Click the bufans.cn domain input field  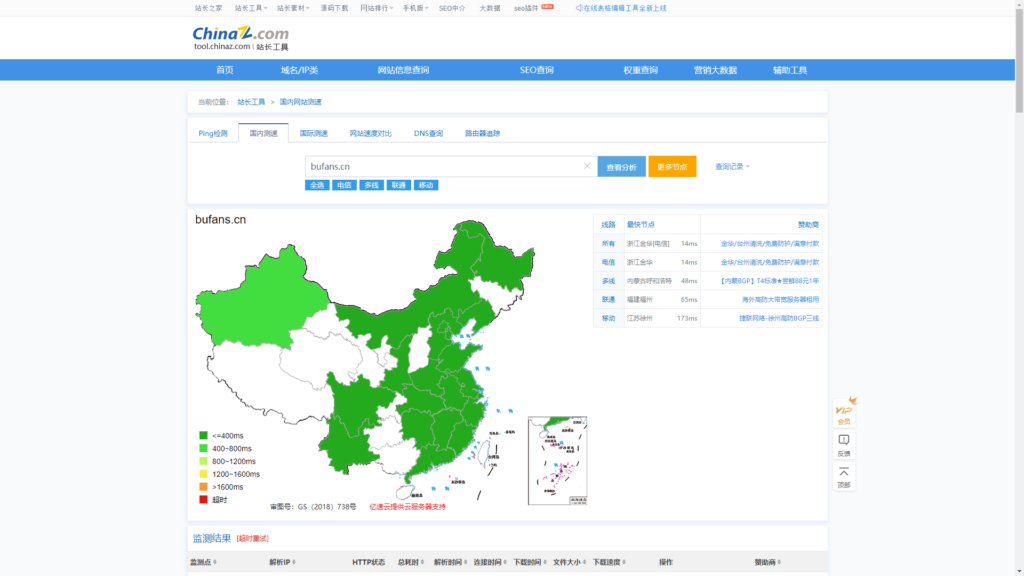(x=440, y=166)
